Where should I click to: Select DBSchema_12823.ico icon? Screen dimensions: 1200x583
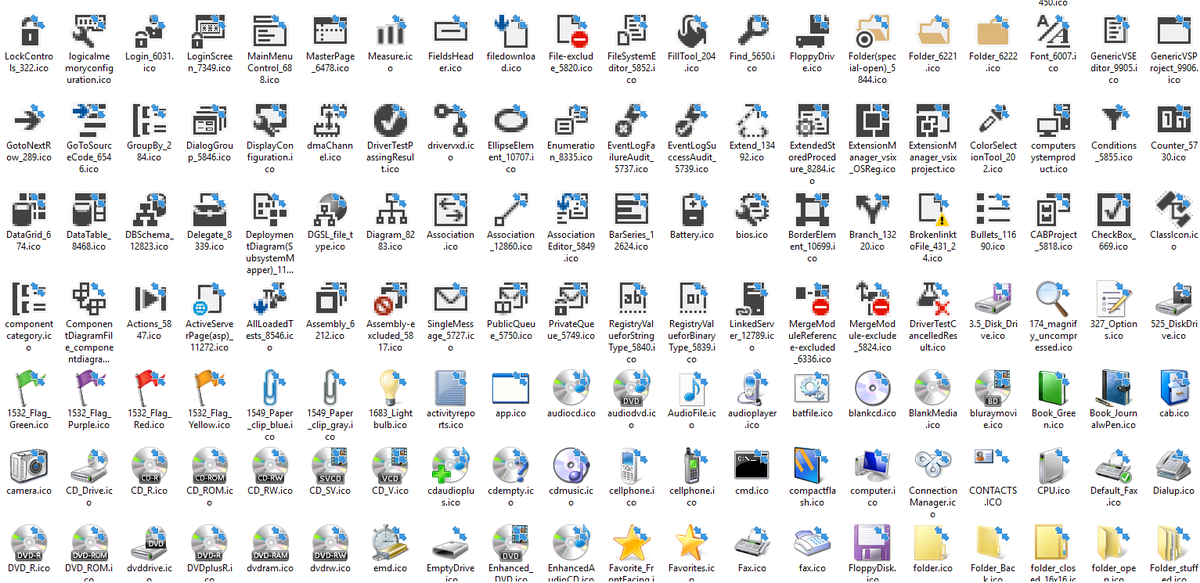pyautogui.click(x=149, y=209)
